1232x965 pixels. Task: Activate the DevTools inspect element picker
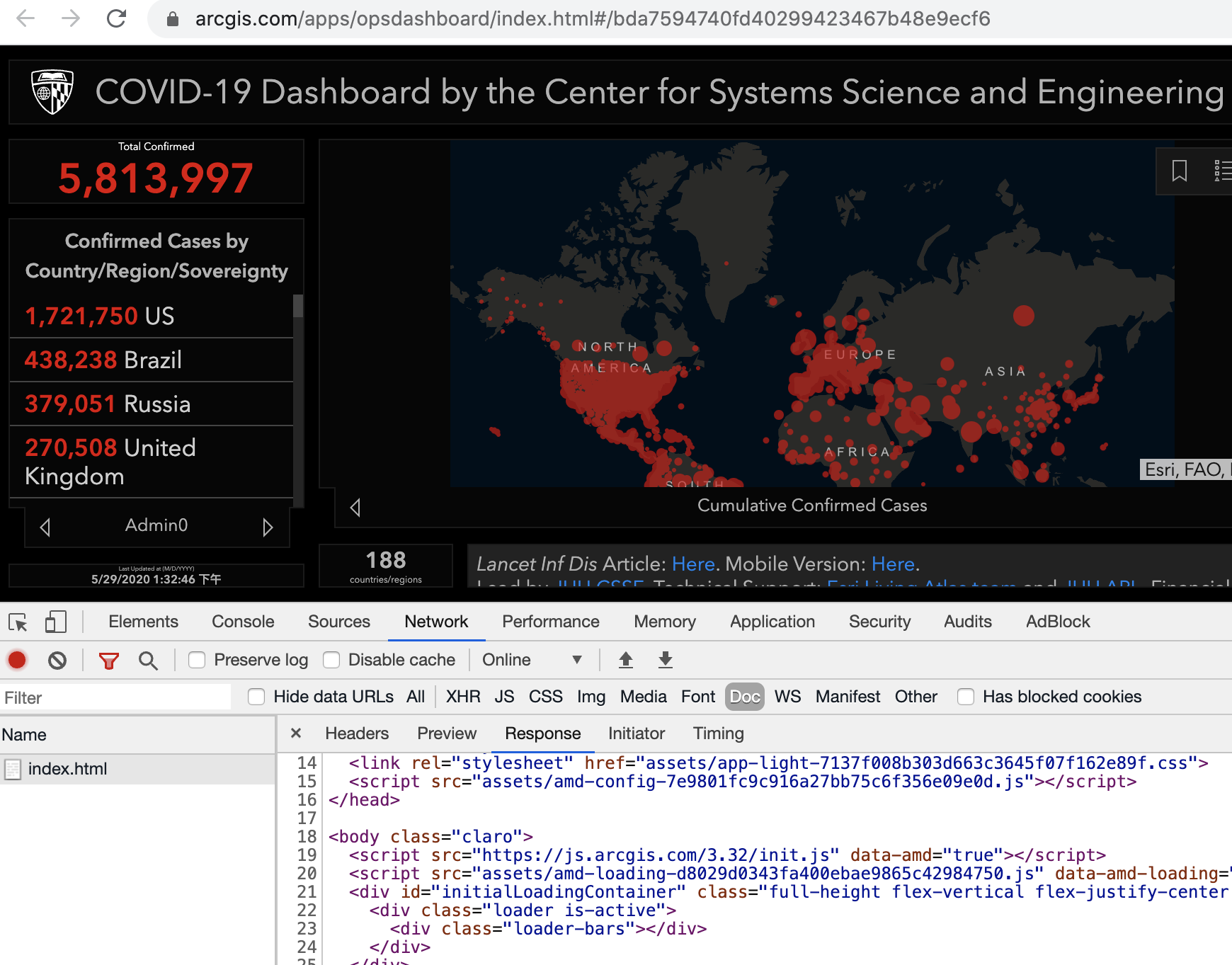pos(18,622)
